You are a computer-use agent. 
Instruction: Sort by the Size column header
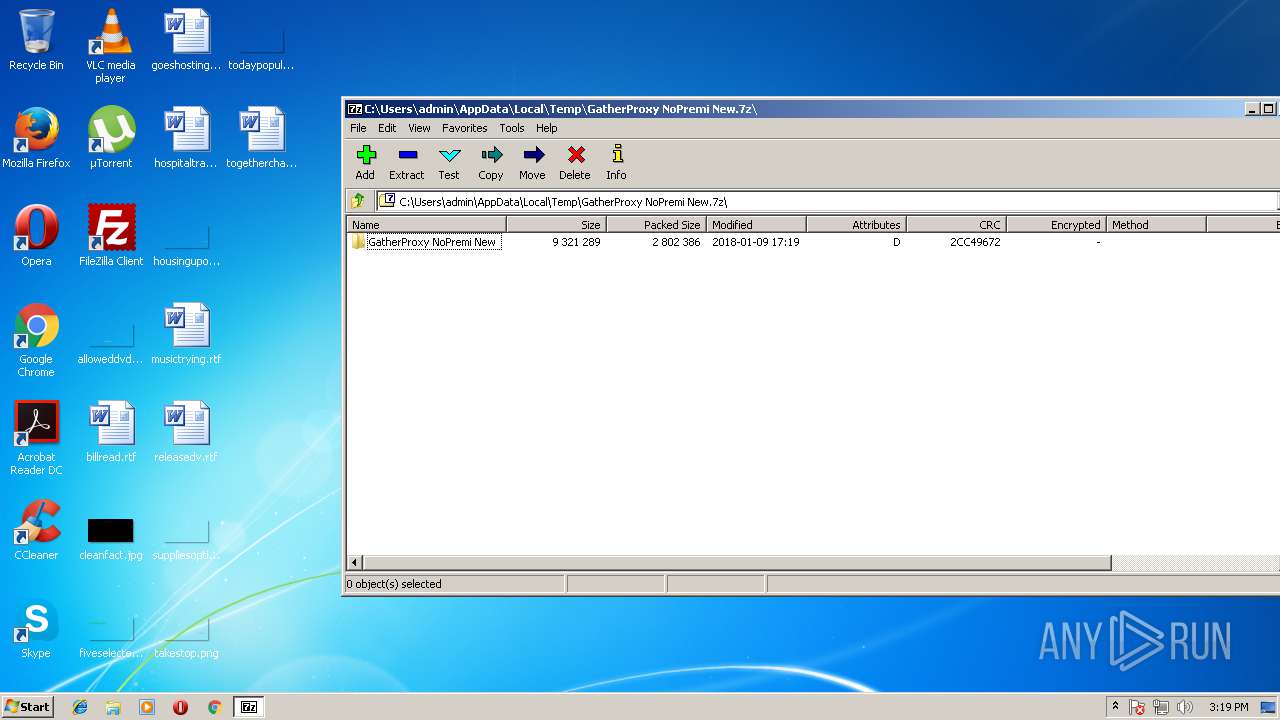pos(556,225)
